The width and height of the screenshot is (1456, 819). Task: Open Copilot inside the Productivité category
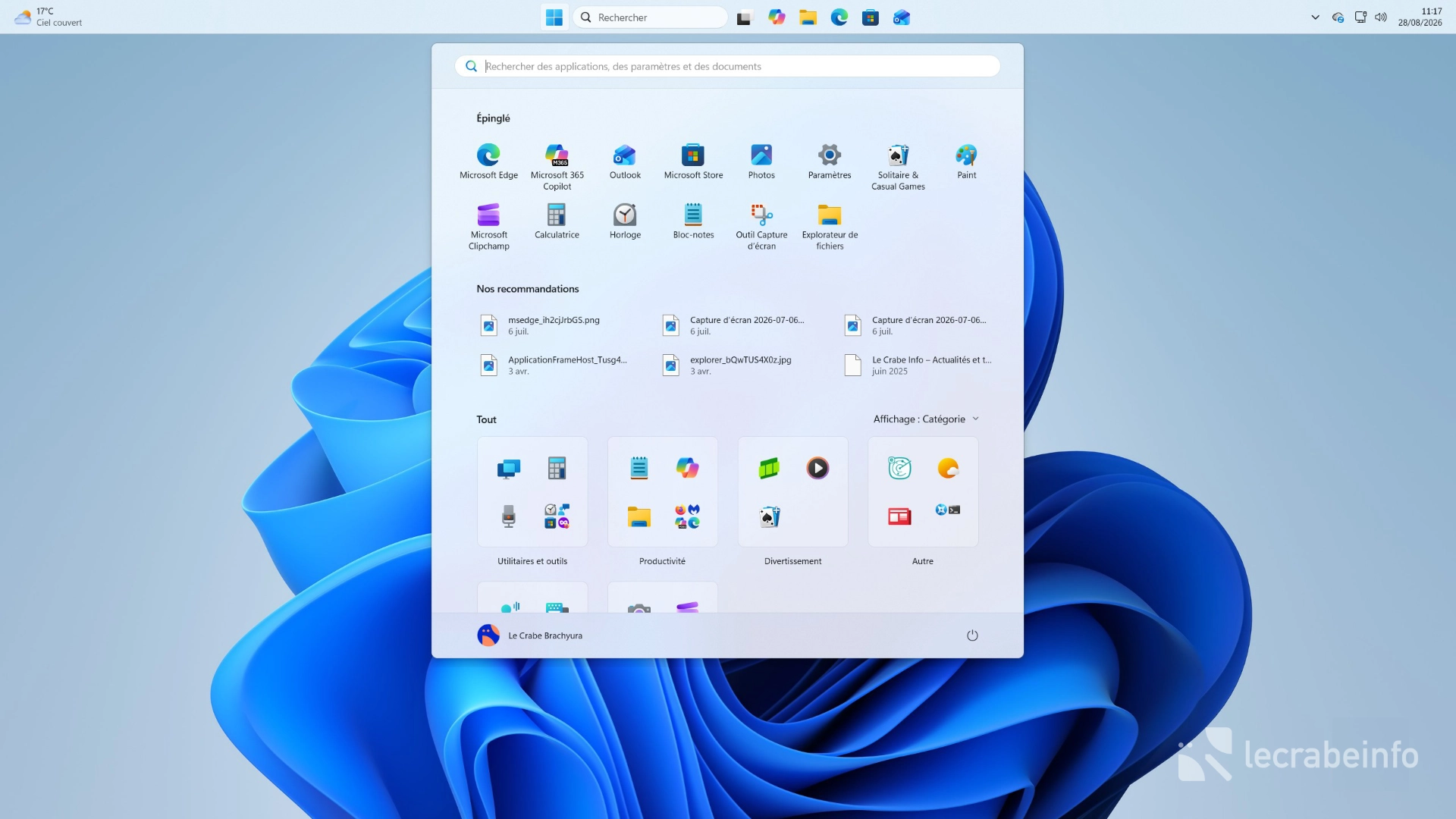(687, 468)
